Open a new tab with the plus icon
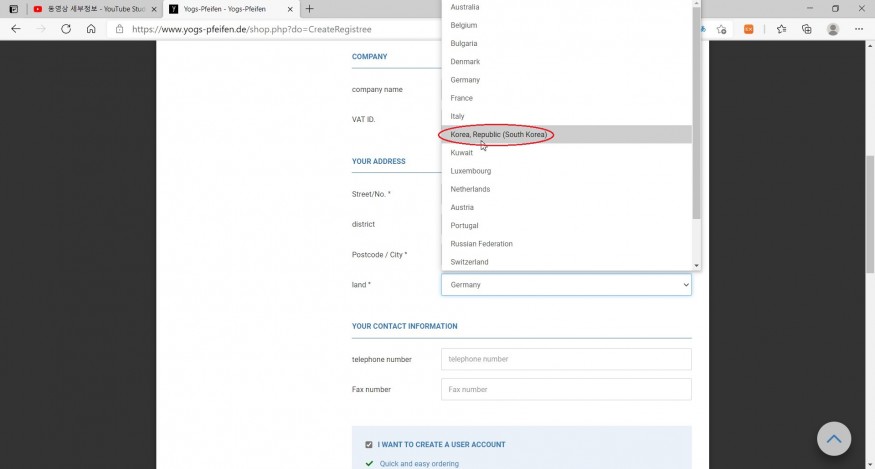 [x=310, y=9]
